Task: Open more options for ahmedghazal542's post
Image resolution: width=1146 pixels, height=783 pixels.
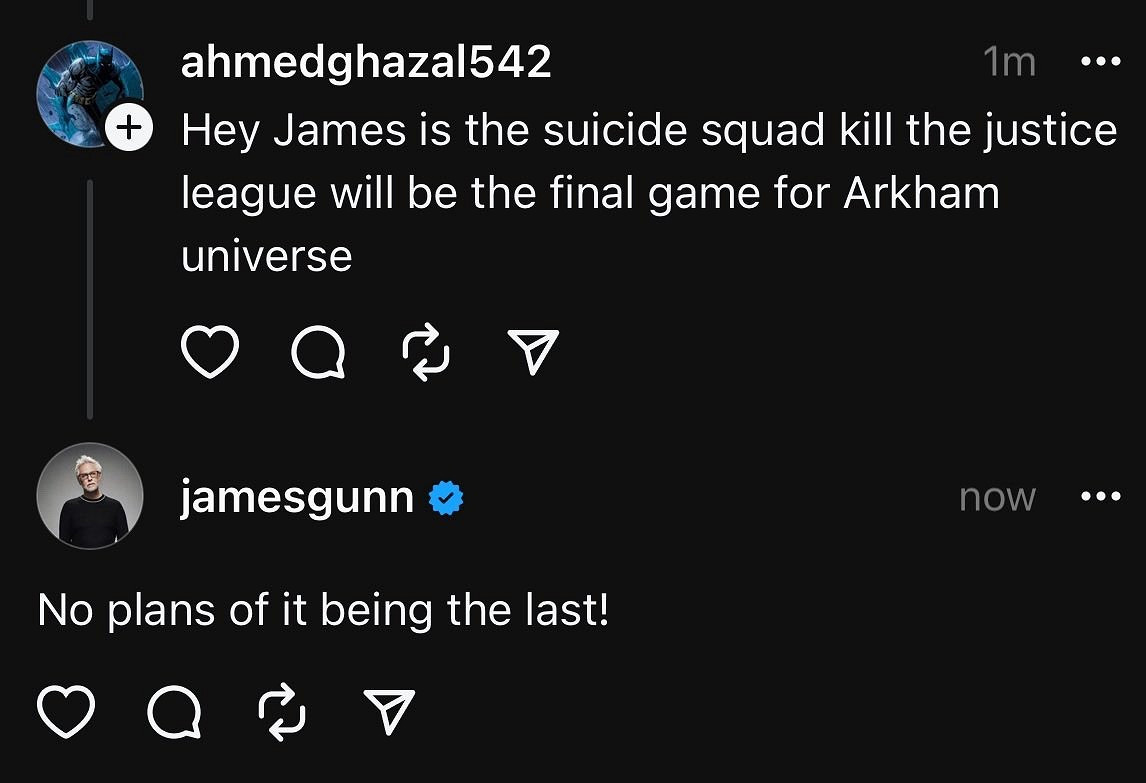Action: pos(1101,63)
